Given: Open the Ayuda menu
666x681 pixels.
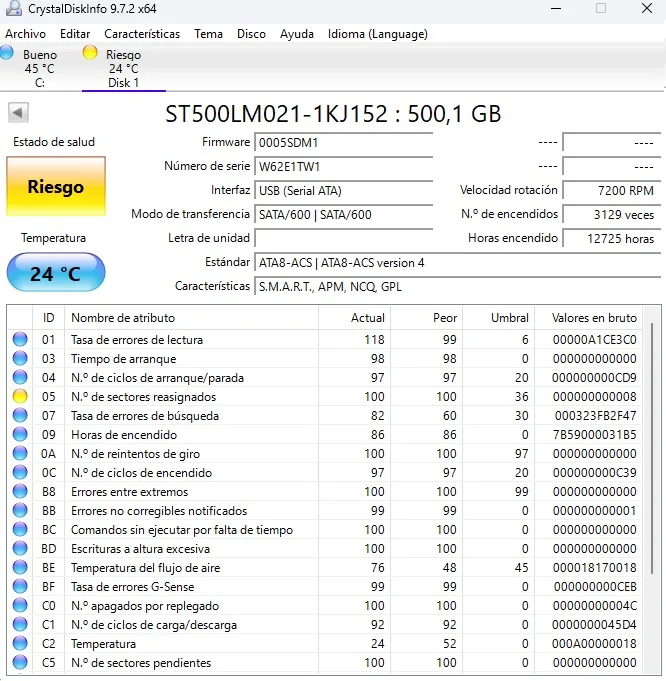Looking at the screenshot, I should 297,34.
